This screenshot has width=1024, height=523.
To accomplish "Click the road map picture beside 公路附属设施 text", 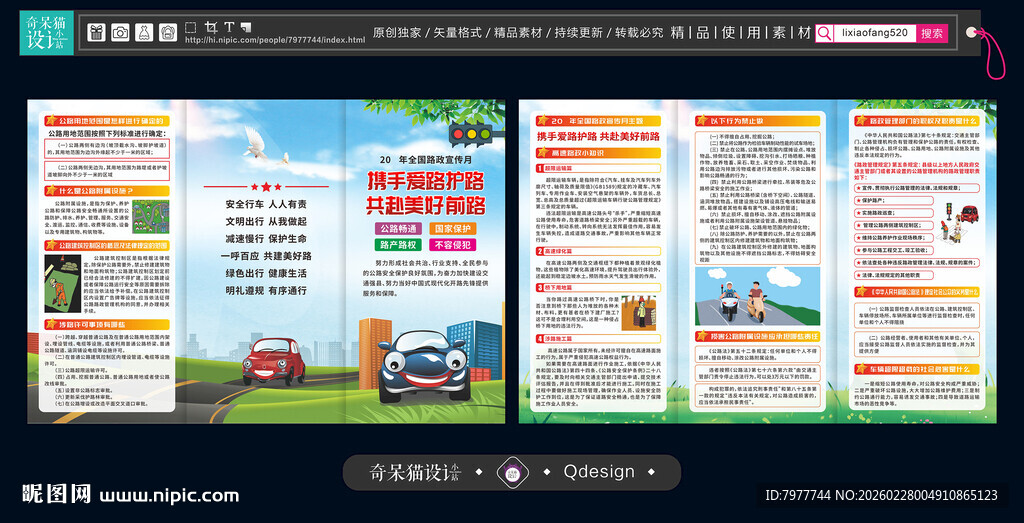I will [151, 217].
